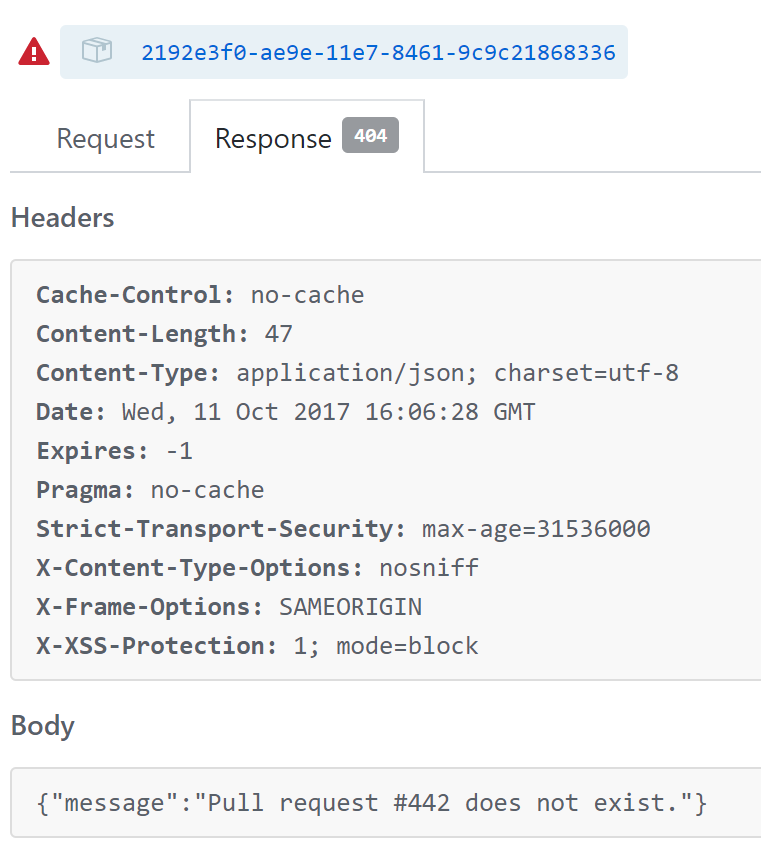This screenshot has width=761, height=867.
Task: Click the 404 status code badge
Action: (x=370, y=136)
